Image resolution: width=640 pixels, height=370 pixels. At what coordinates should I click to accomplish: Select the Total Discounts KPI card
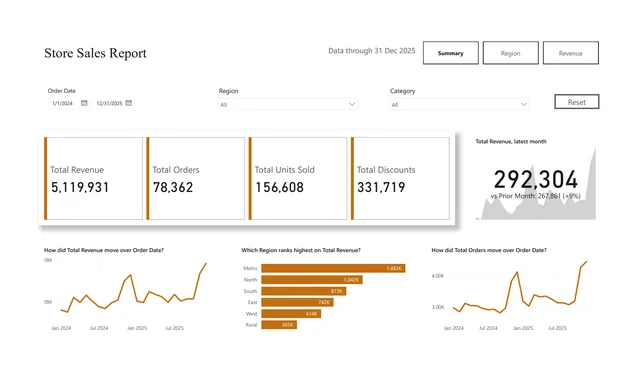(x=400, y=178)
